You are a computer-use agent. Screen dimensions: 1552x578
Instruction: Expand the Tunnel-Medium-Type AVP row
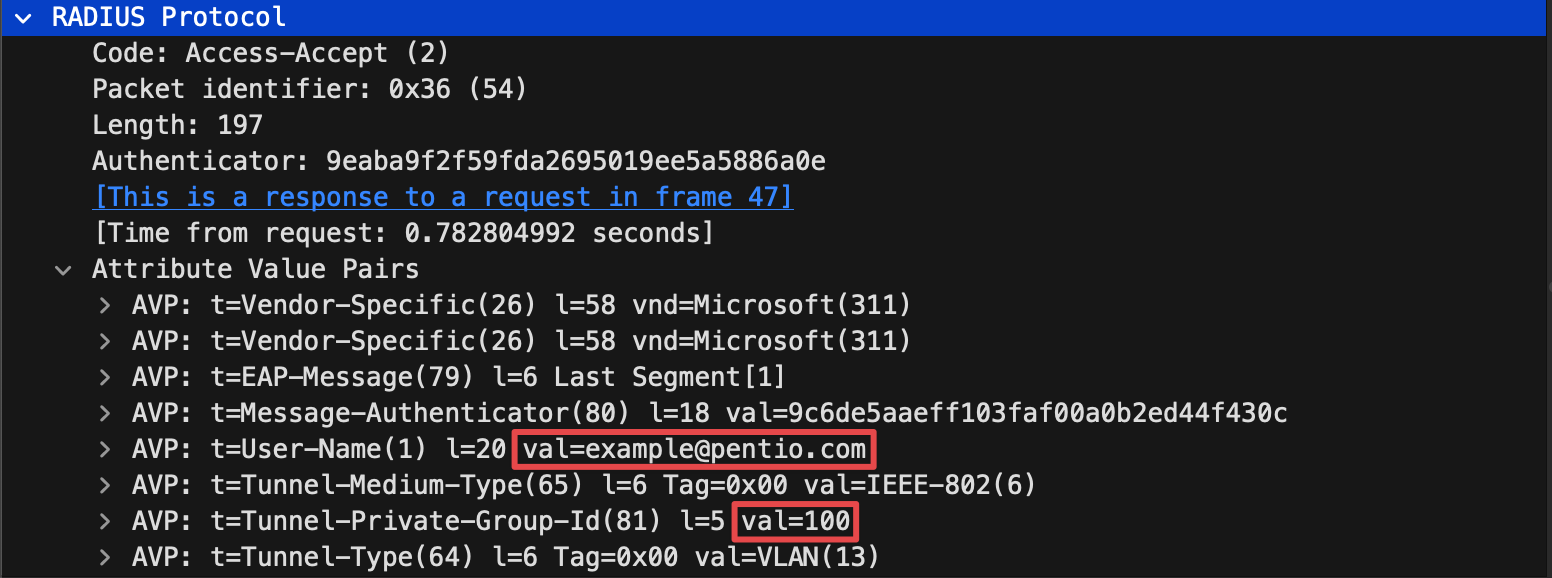[x=104, y=485]
